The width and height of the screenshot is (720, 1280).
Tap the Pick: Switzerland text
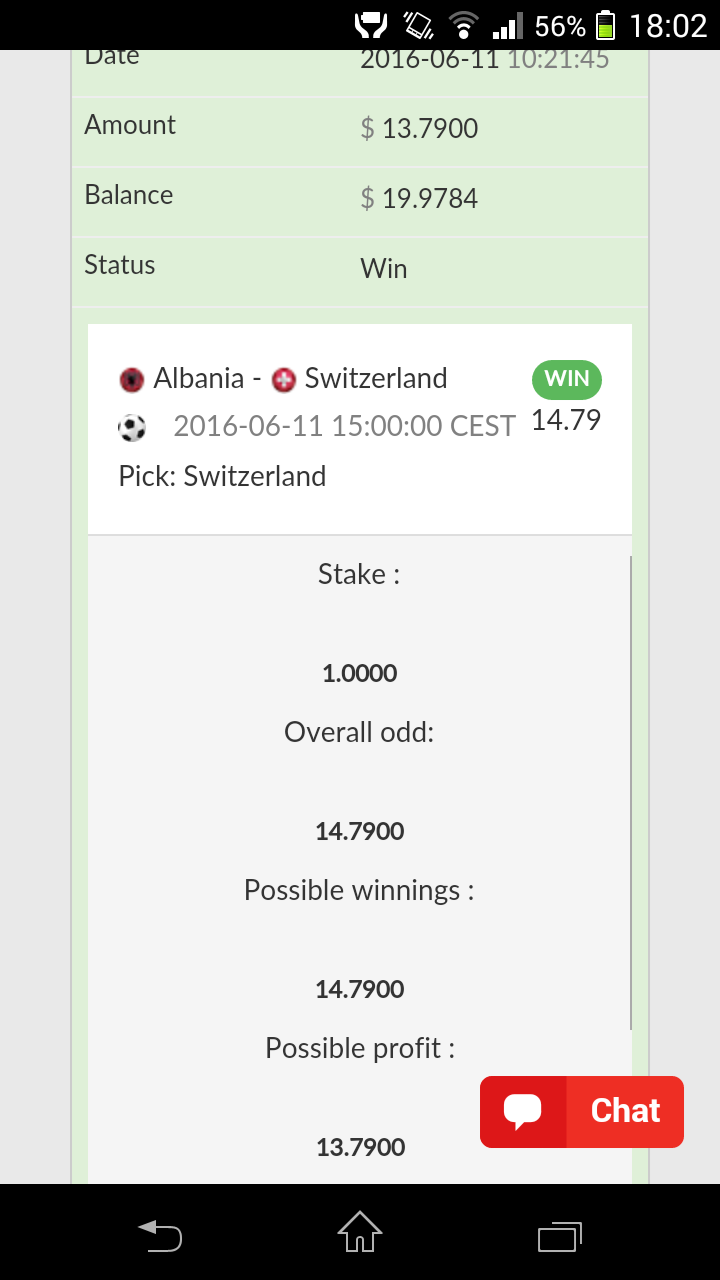click(x=222, y=476)
